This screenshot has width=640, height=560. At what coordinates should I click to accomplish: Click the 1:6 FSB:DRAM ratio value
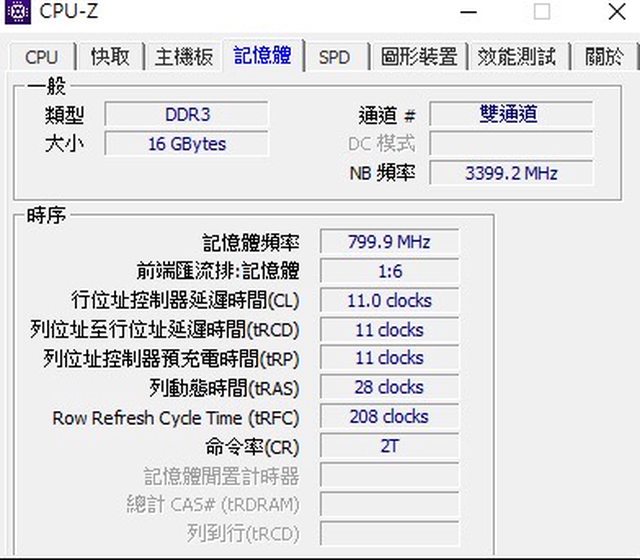pos(389,271)
